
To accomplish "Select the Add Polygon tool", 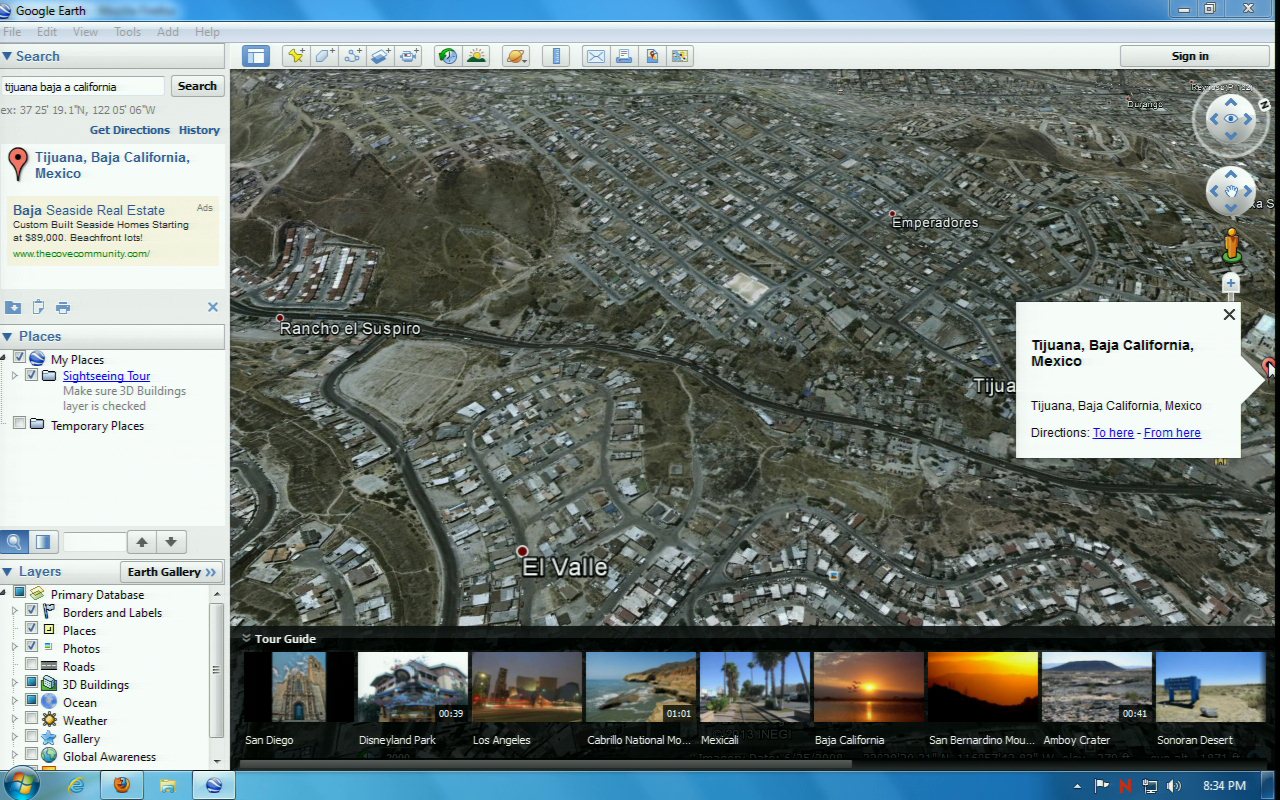I will (324, 56).
